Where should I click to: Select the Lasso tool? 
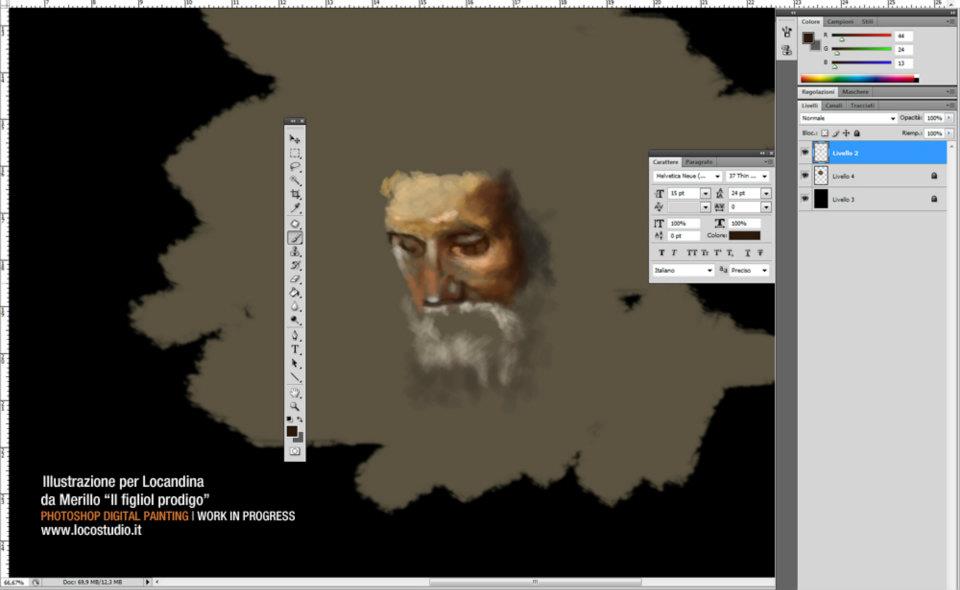(x=295, y=166)
